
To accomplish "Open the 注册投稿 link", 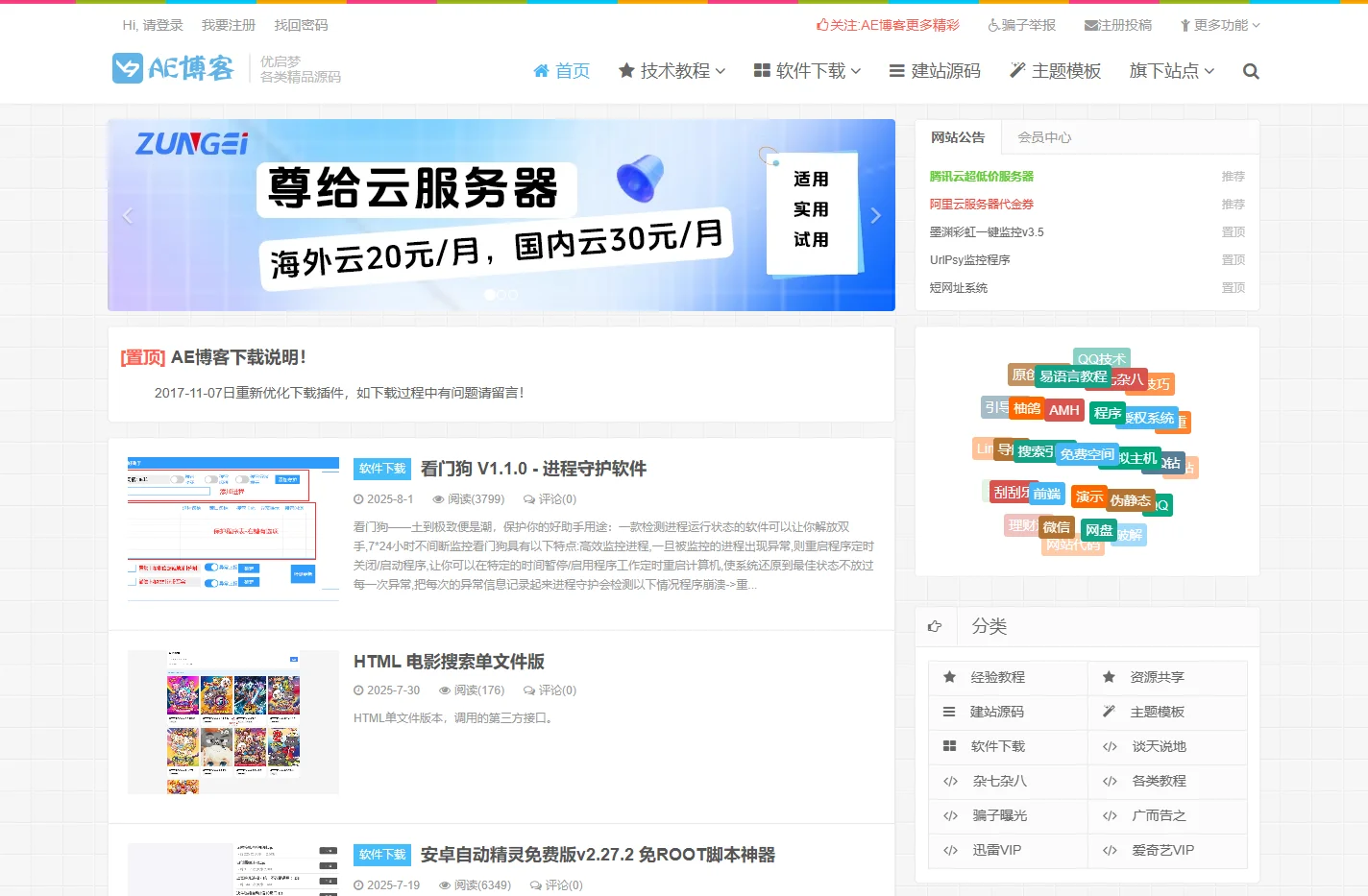I will point(1118,25).
